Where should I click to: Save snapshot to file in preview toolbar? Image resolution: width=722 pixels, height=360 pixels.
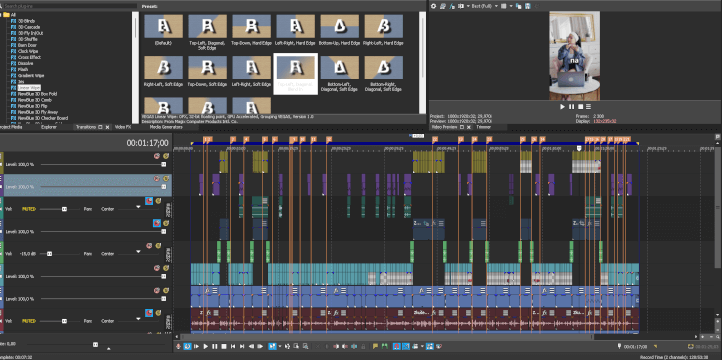coord(528,6)
